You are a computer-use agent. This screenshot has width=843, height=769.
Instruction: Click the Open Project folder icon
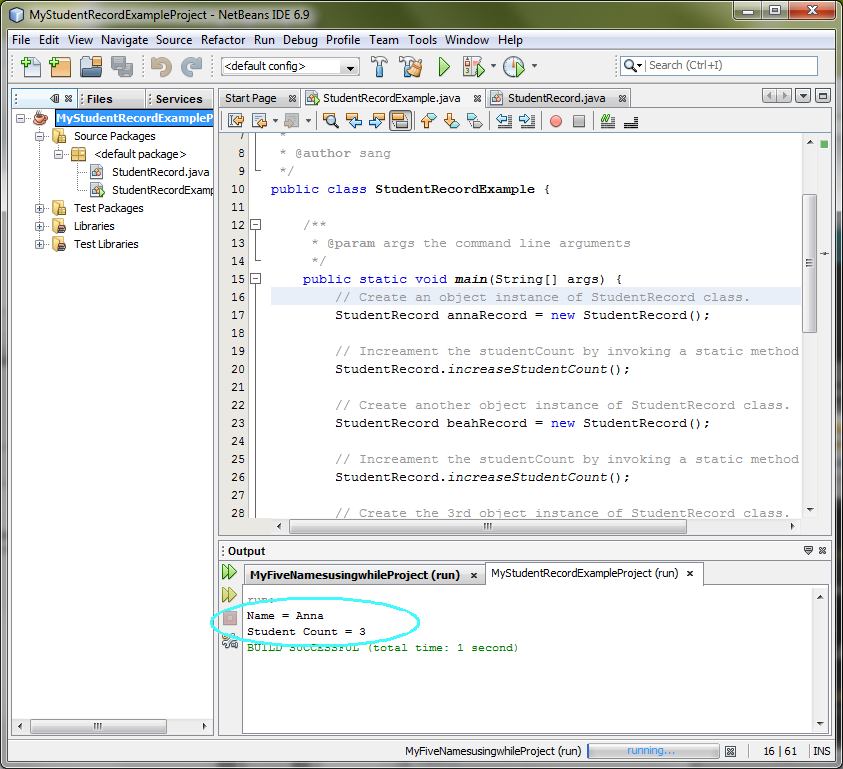point(91,67)
